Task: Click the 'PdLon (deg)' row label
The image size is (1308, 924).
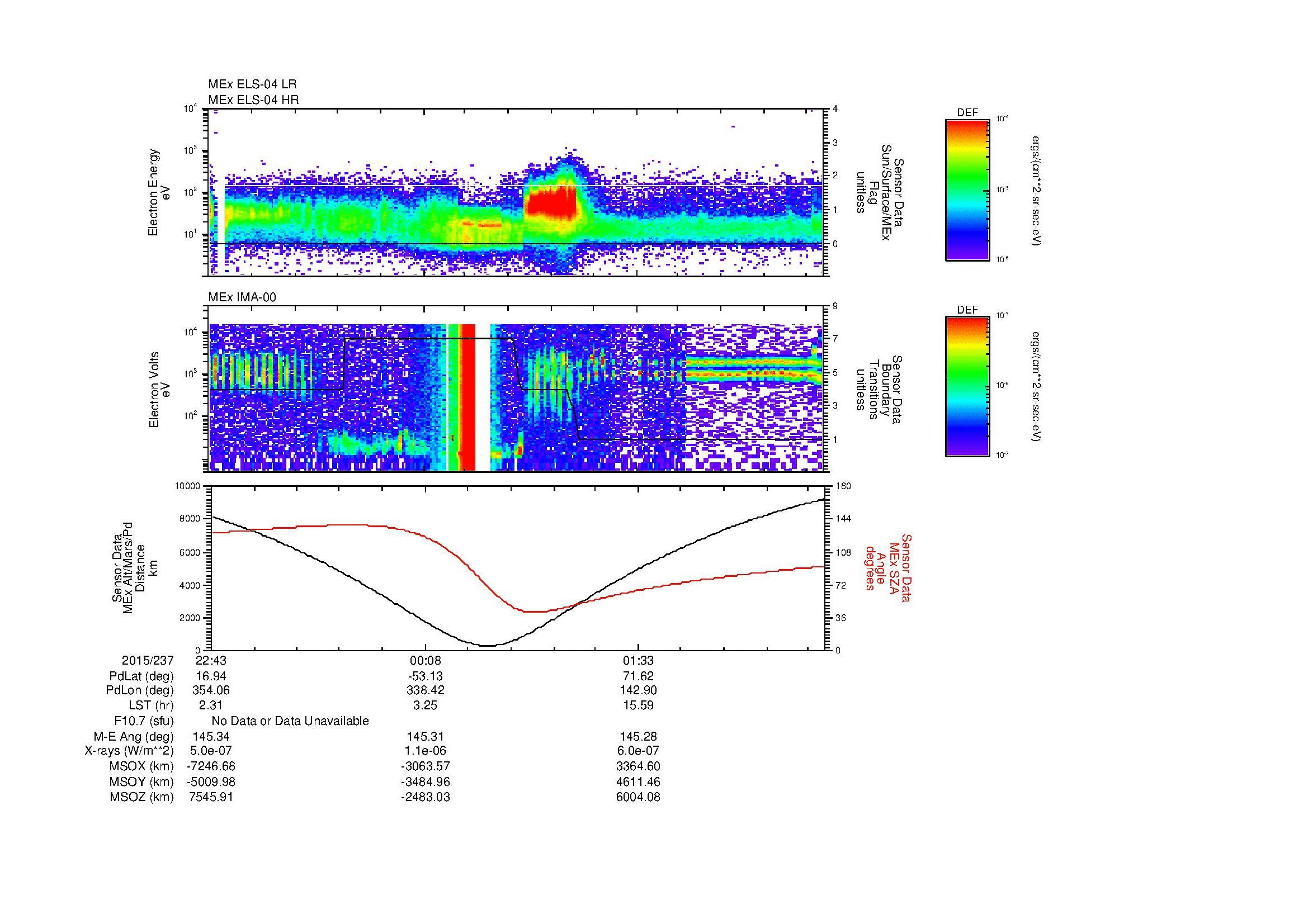Action: (141, 690)
